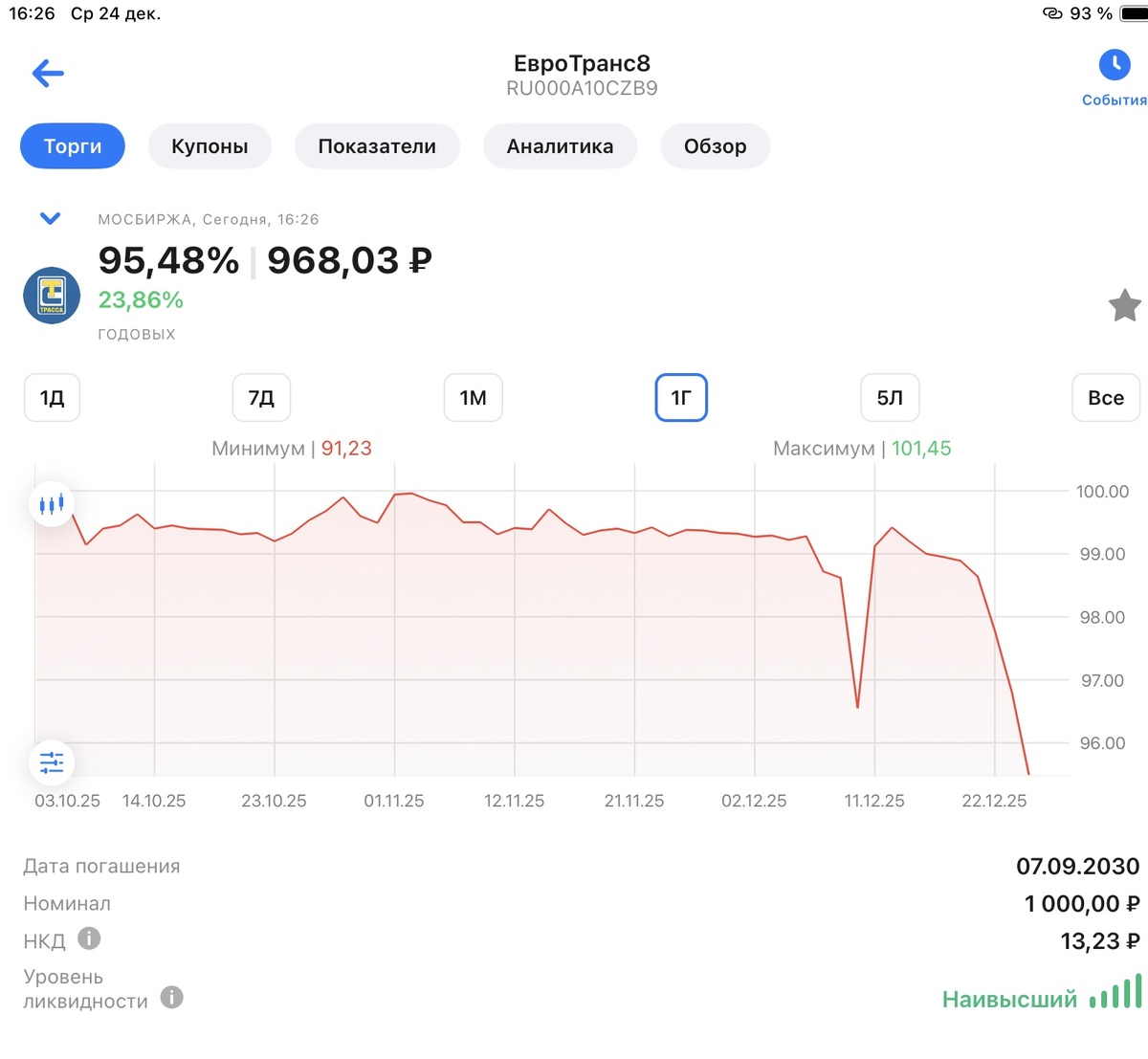Select 7Д chart period
Image resolution: width=1148 pixels, height=1059 pixels.
(261, 398)
